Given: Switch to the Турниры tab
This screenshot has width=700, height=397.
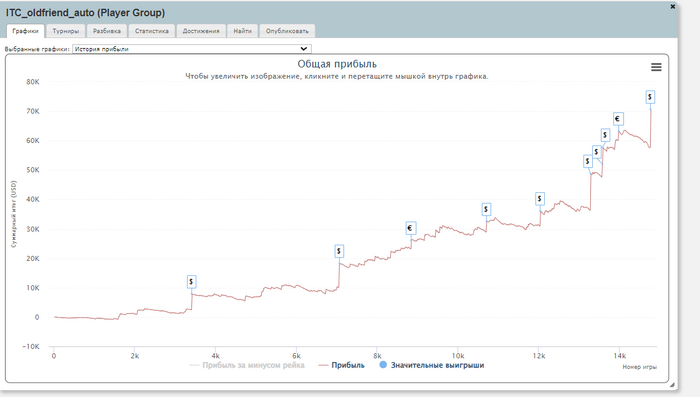Looking at the screenshot, I should (66, 31).
